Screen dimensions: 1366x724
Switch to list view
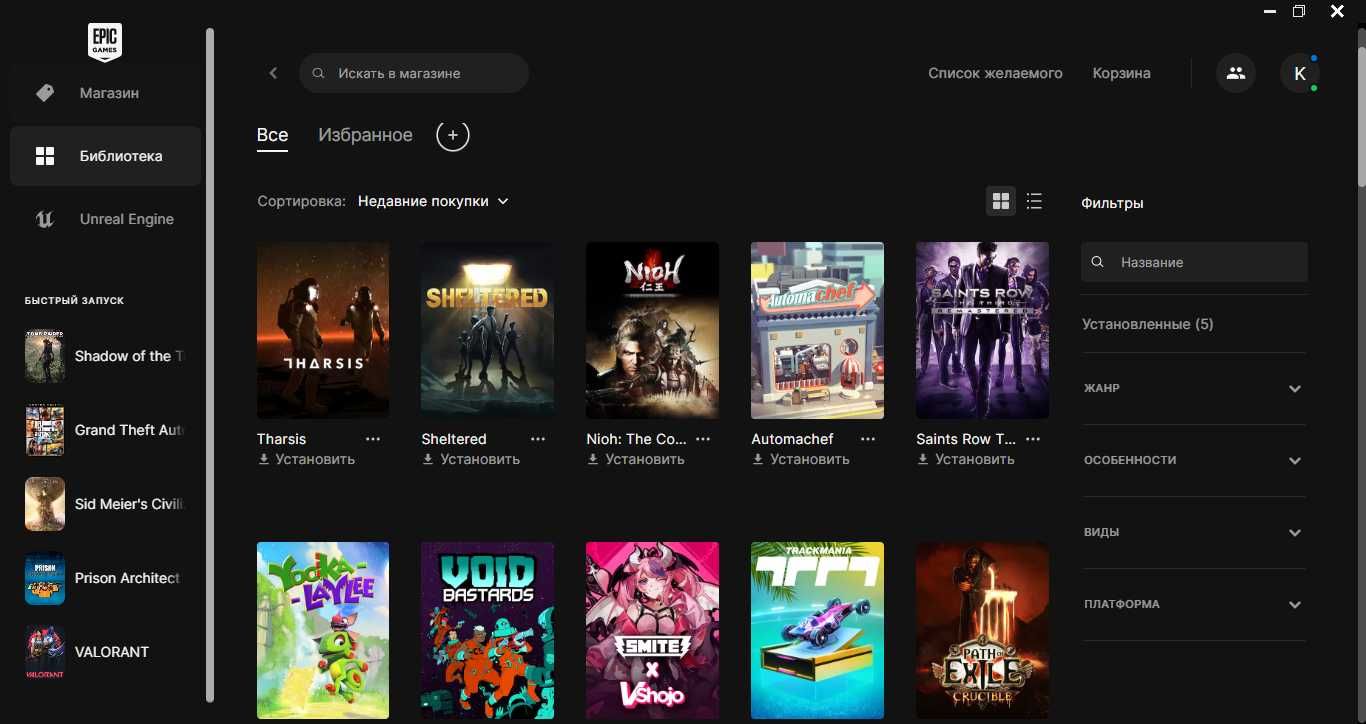point(1034,201)
